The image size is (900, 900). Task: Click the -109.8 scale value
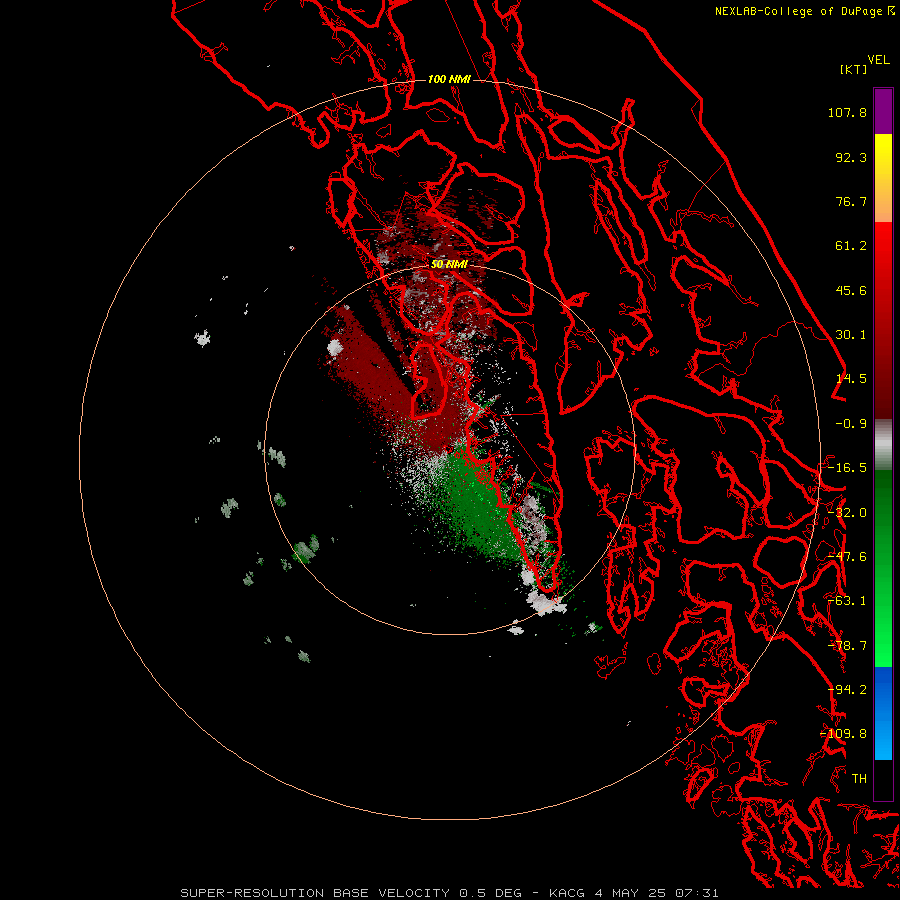844,734
